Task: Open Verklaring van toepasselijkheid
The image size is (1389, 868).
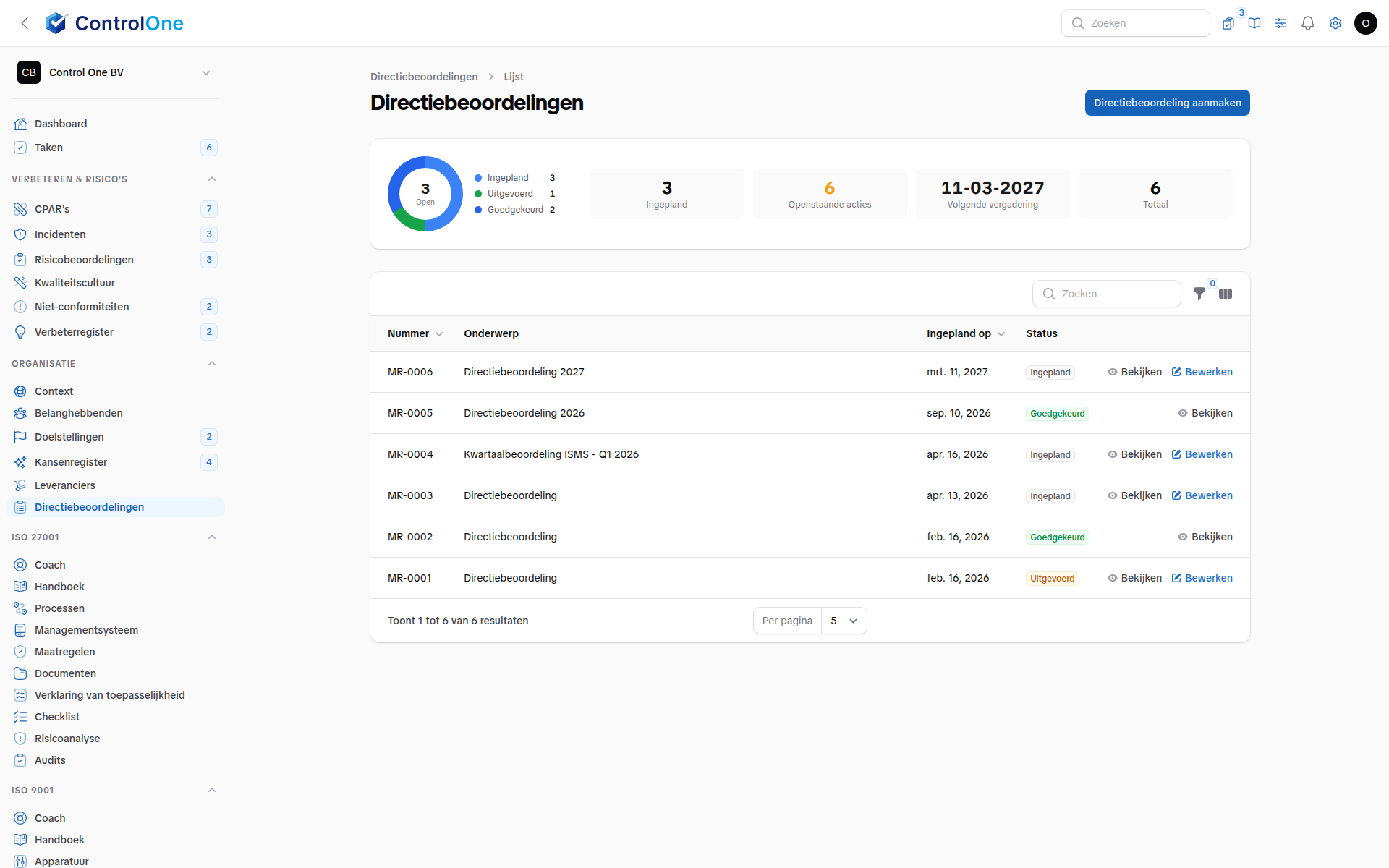Action: tap(116, 695)
